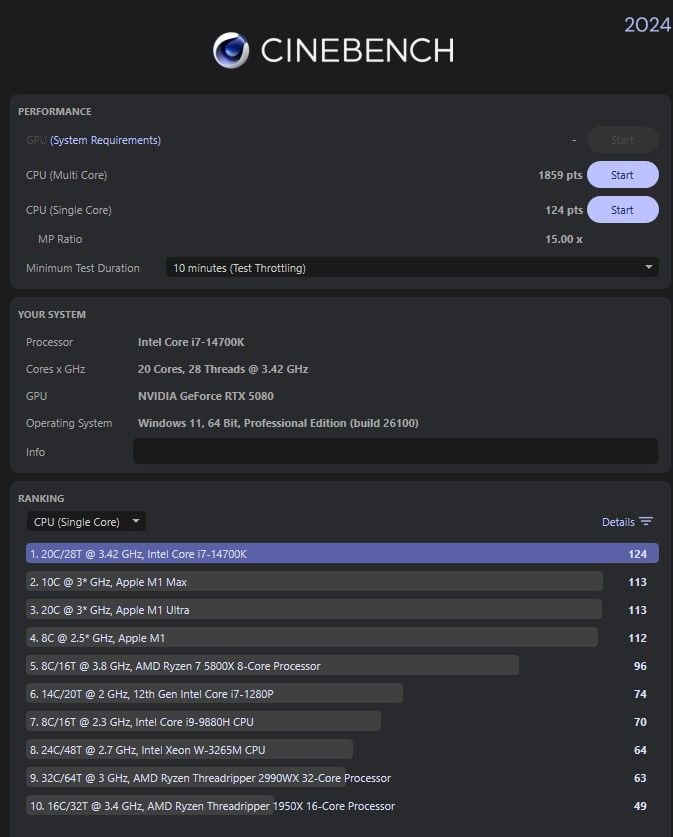Image resolution: width=673 pixels, height=837 pixels.
Task: Select ranking row AMD Ryzen 7 5800X
Action: 342,666
